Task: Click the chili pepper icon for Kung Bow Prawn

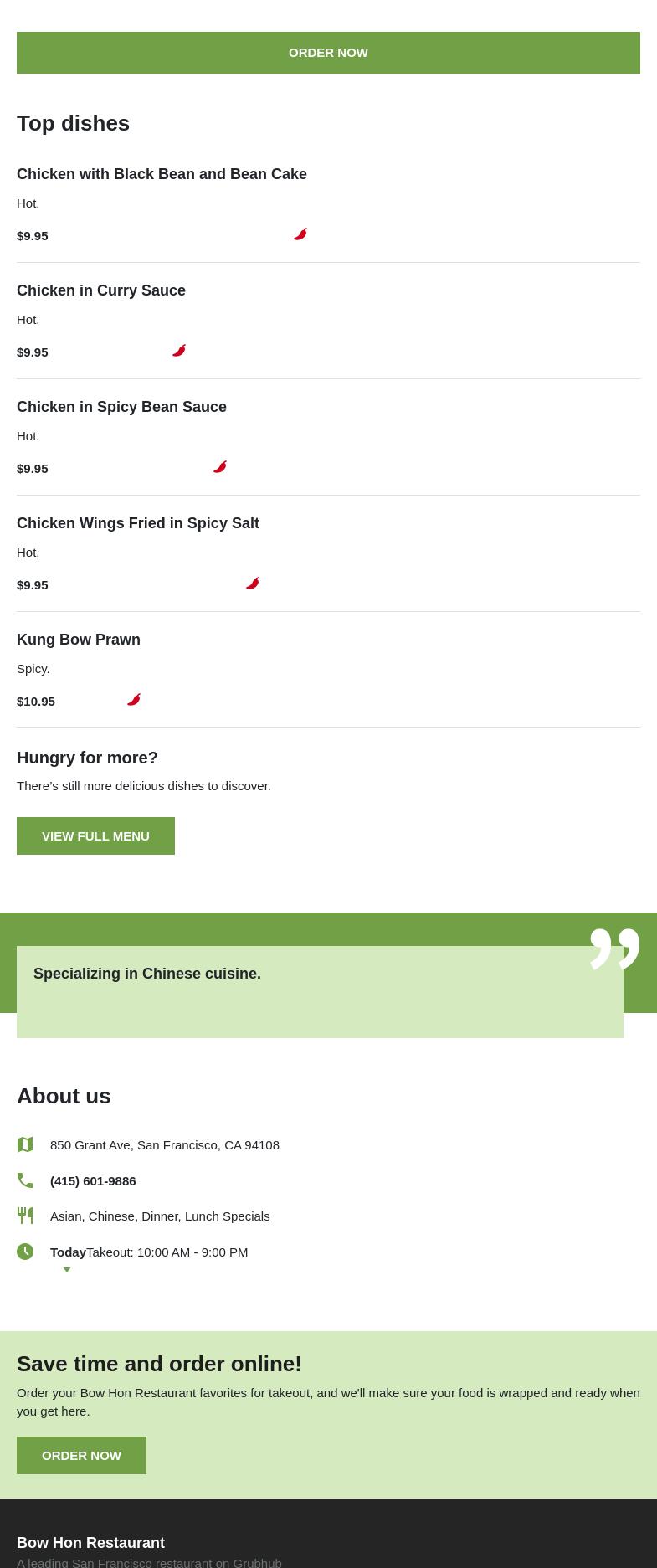Action: [134, 700]
